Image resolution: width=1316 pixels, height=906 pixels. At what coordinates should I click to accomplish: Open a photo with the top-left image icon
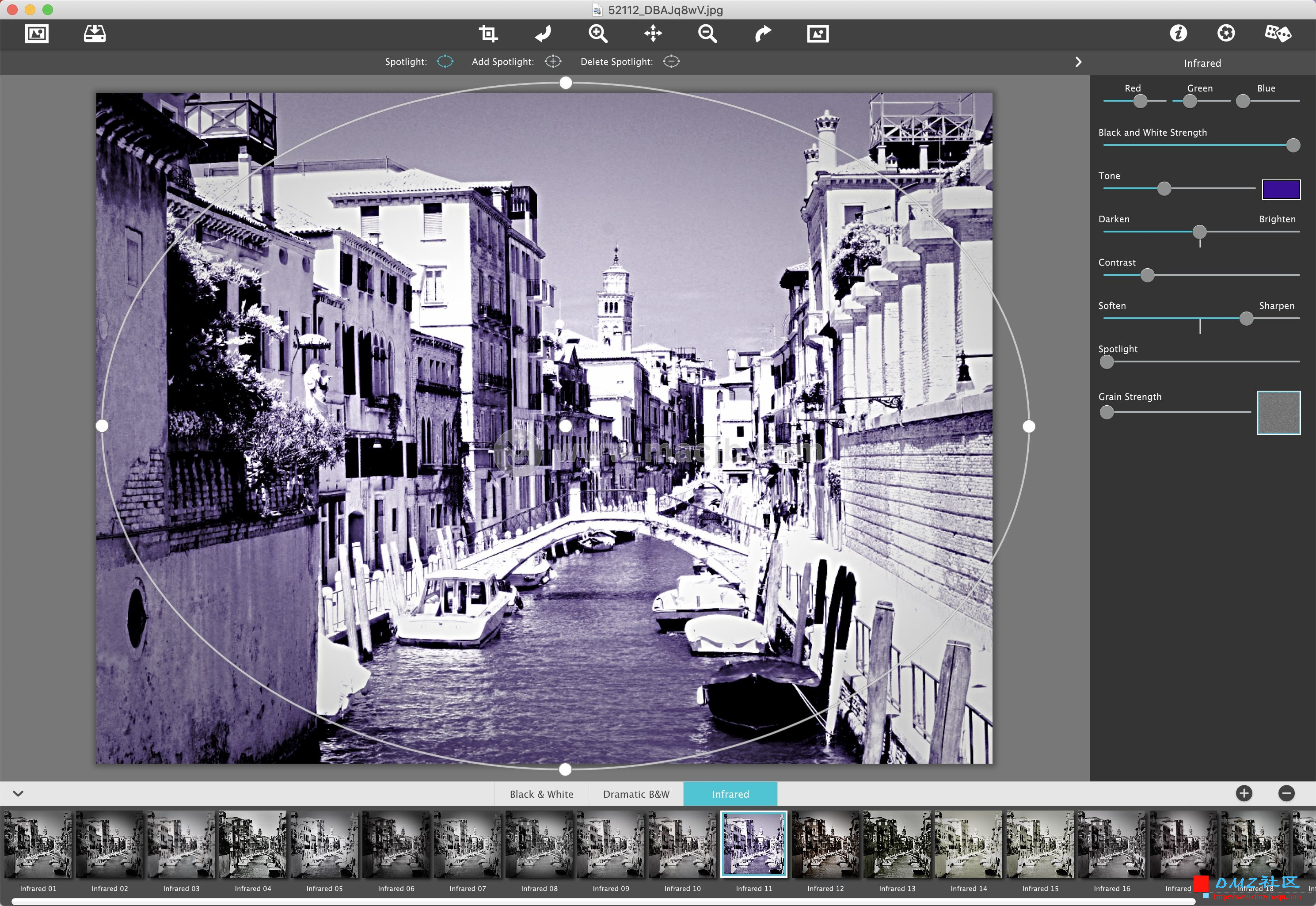pos(37,34)
